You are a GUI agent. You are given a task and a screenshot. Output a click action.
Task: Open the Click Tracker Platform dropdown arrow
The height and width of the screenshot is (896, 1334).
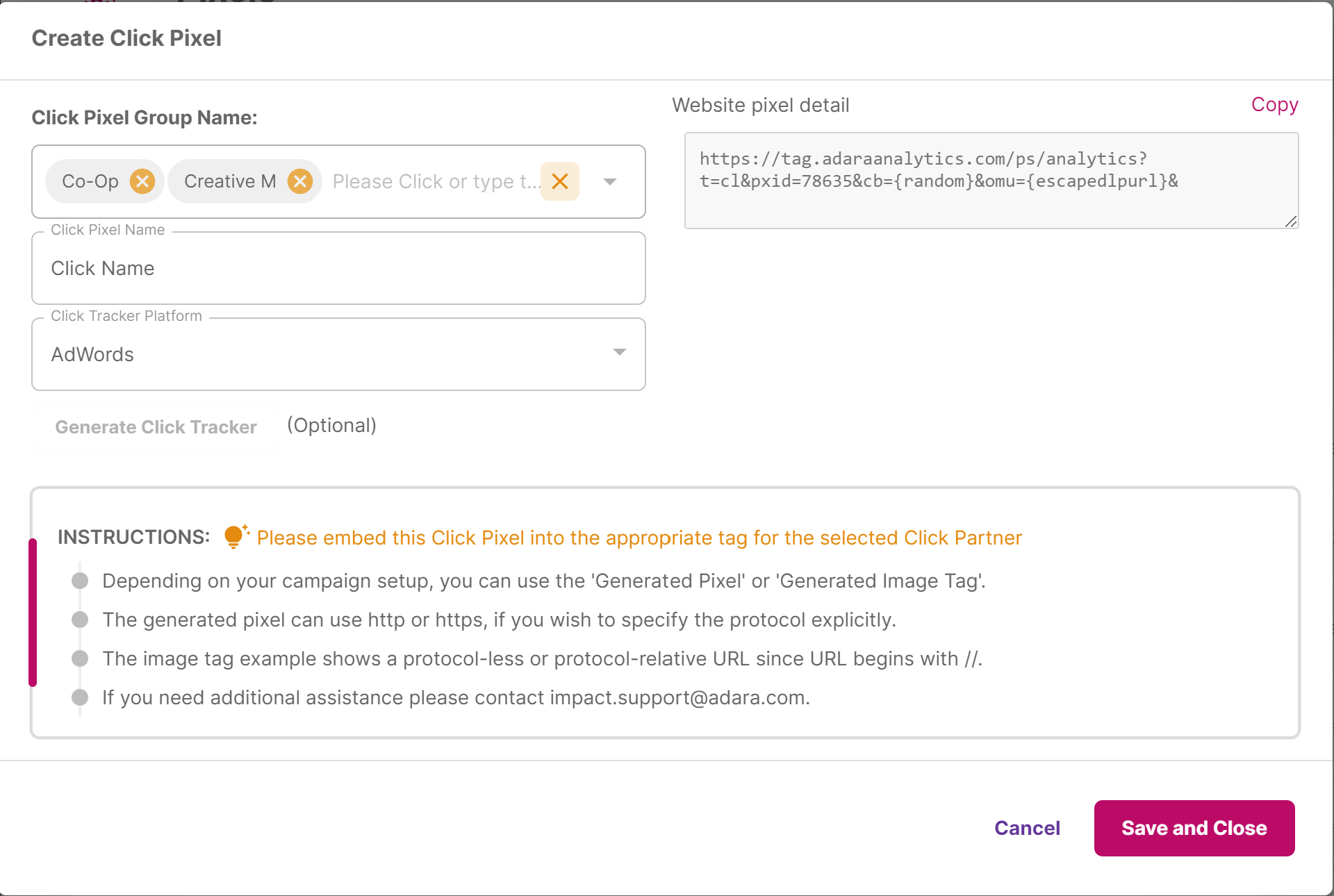[x=619, y=353]
